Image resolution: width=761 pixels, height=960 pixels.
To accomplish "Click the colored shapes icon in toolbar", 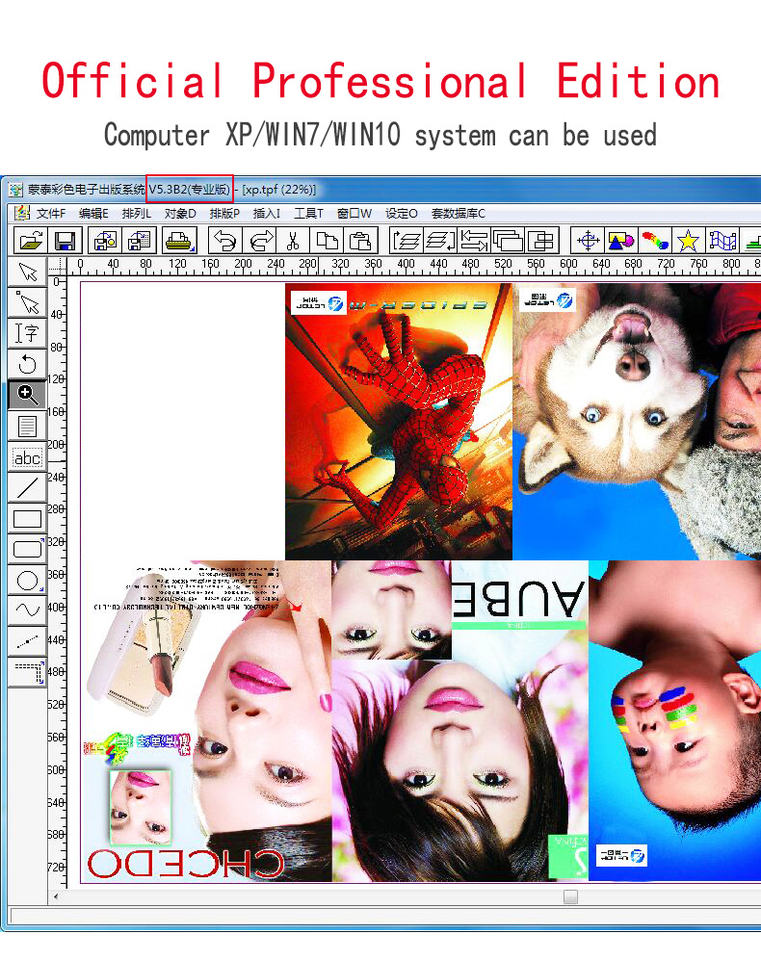I will click(x=621, y=241).
